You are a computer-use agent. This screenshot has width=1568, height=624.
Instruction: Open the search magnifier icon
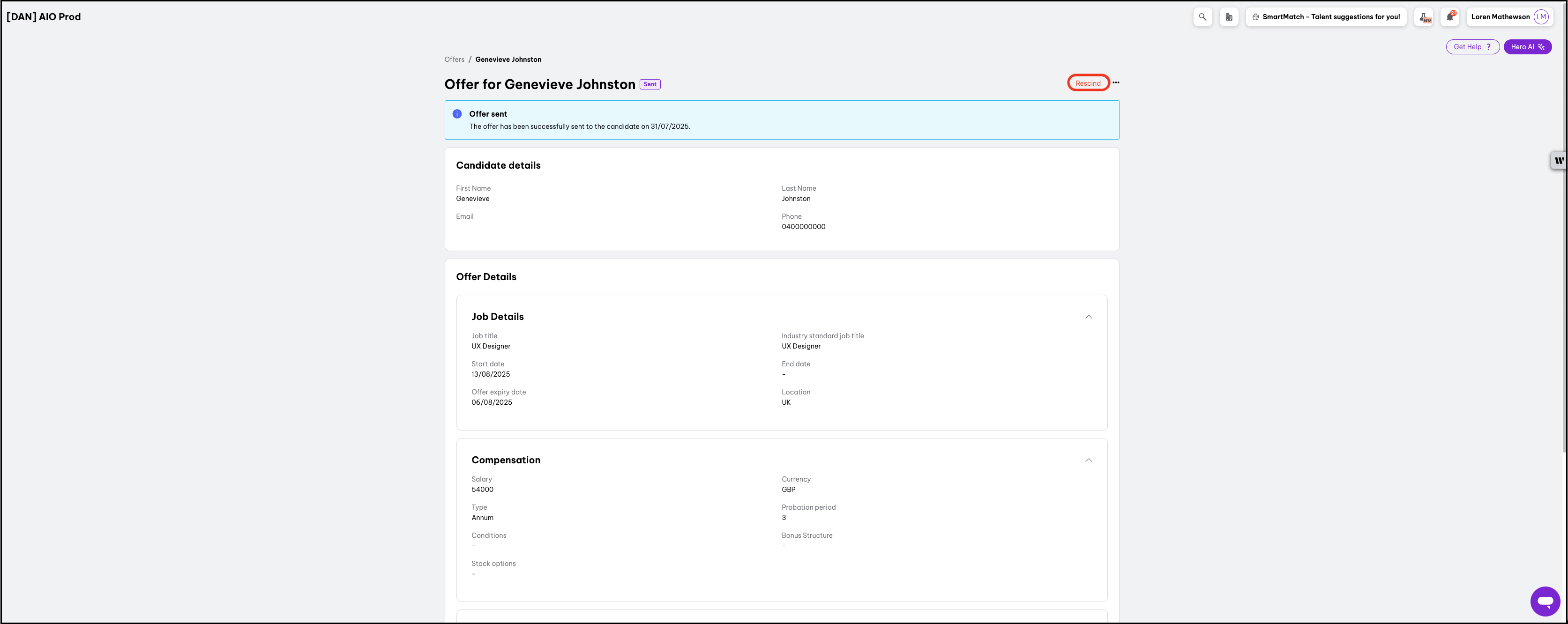tap(1202, 17)
